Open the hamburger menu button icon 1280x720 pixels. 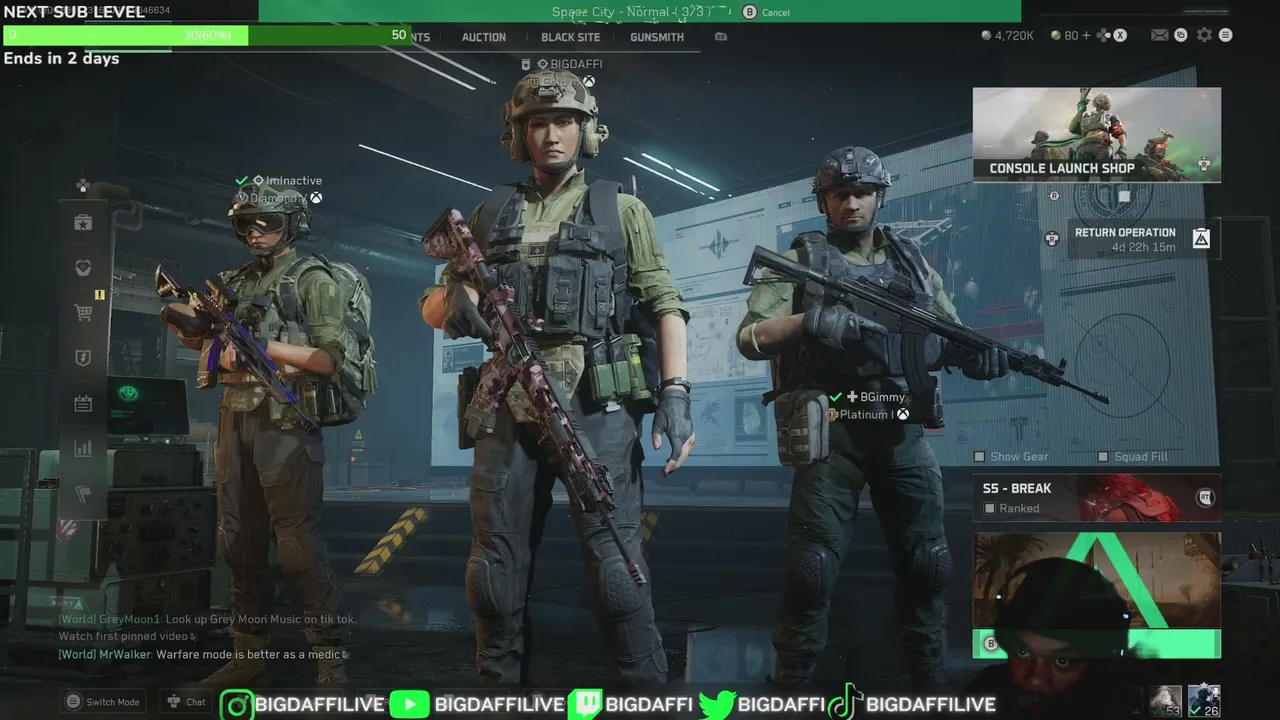(x=1225, y=35)
